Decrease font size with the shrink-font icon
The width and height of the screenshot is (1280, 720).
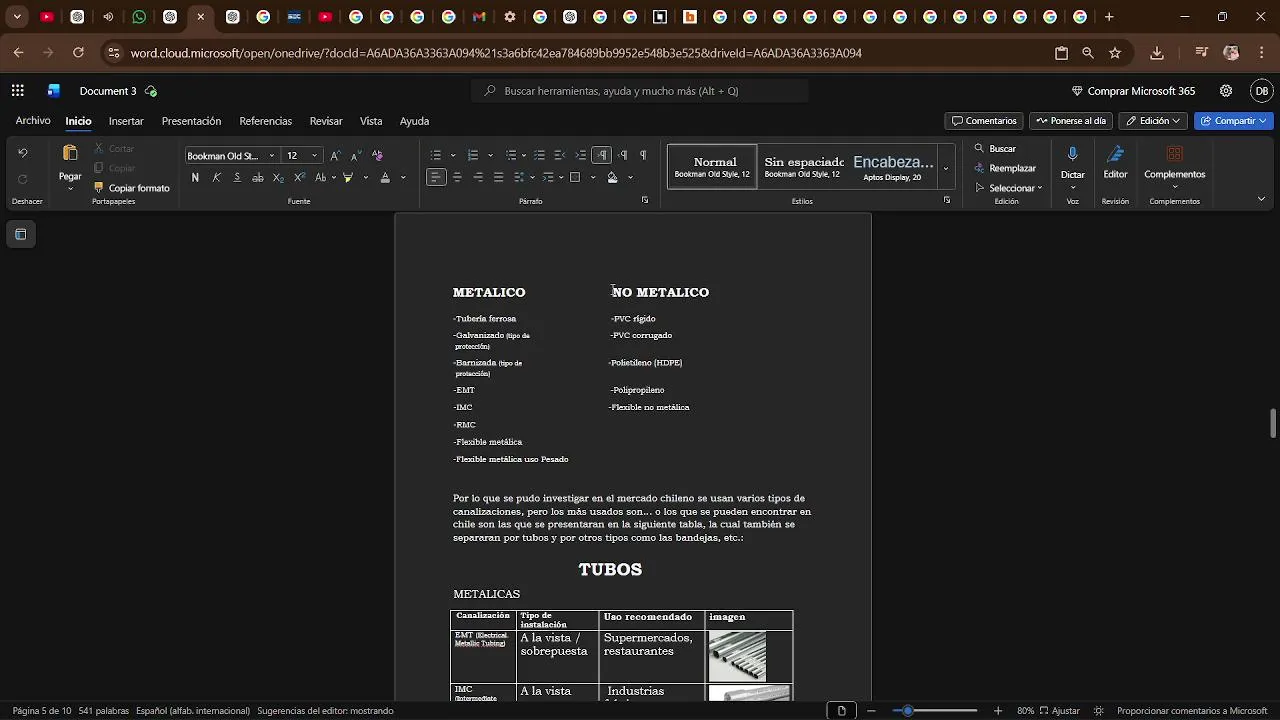tap(355, 155)
